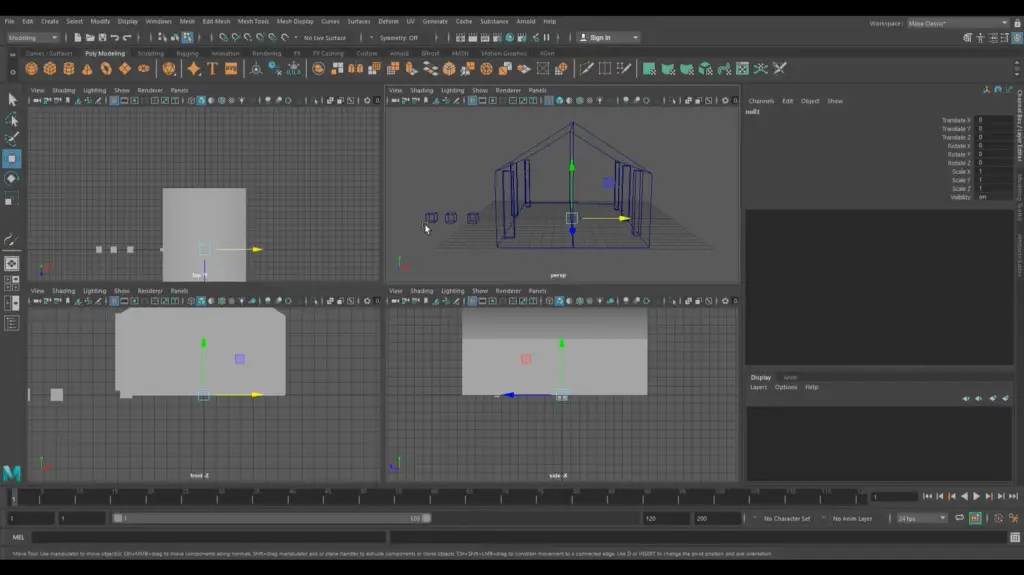Create a polygon sphere from the shelf

(x=31, y=69)
